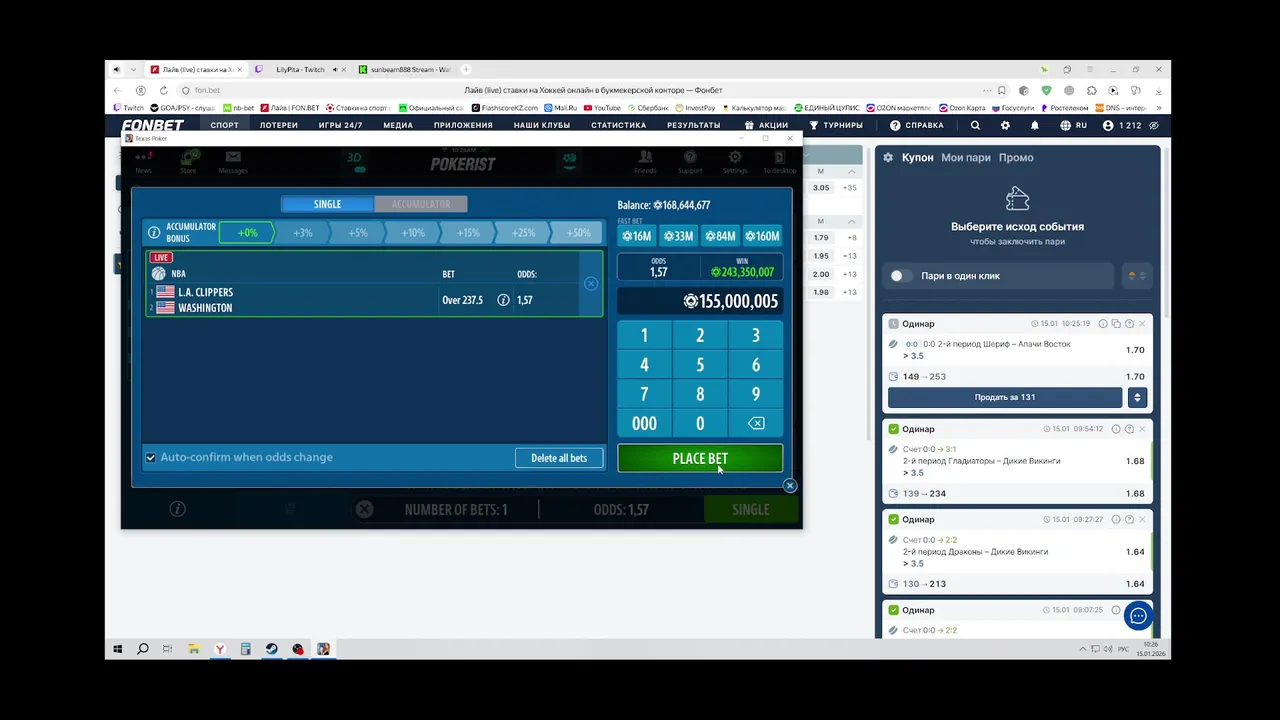Switch to the LilyPita - Twitch browser tab
1280x720 pixels.
coord(300,70)
